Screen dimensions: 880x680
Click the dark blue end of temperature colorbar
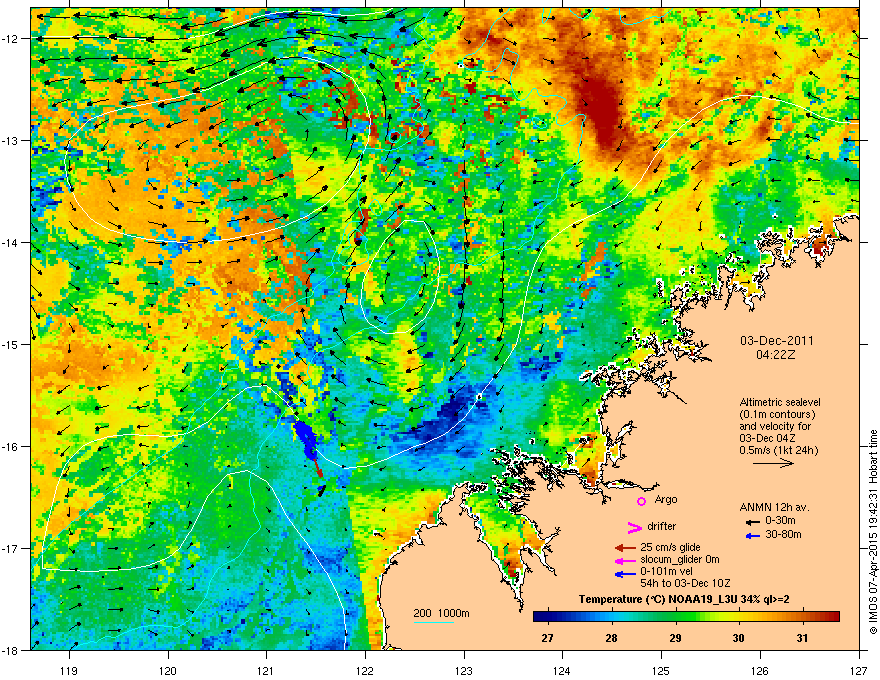pos(539,617)
